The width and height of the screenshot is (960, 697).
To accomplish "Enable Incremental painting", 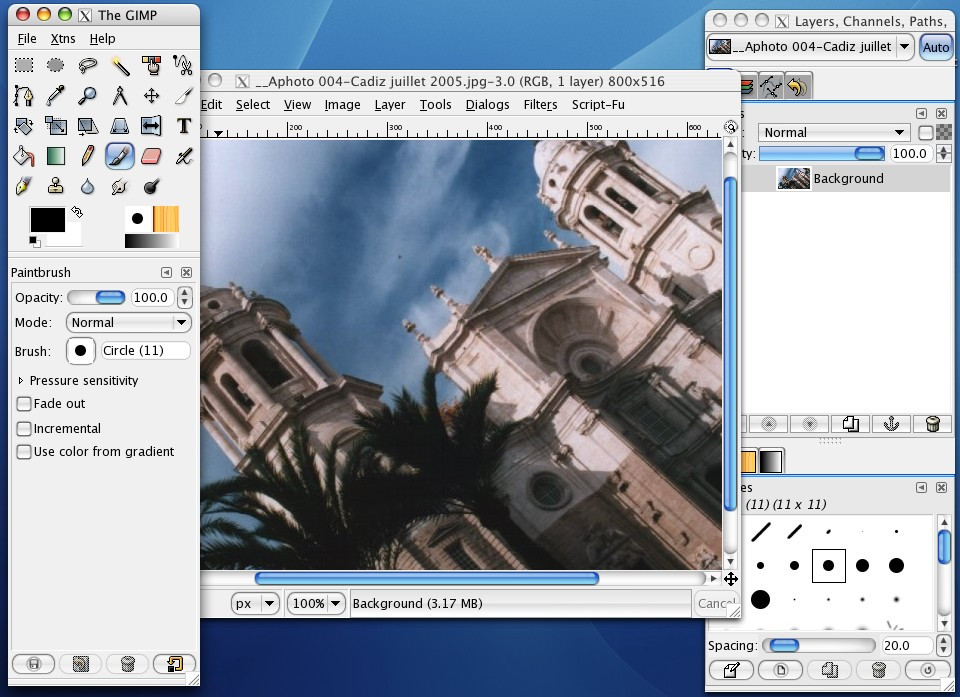I will [x=24, y=428].
